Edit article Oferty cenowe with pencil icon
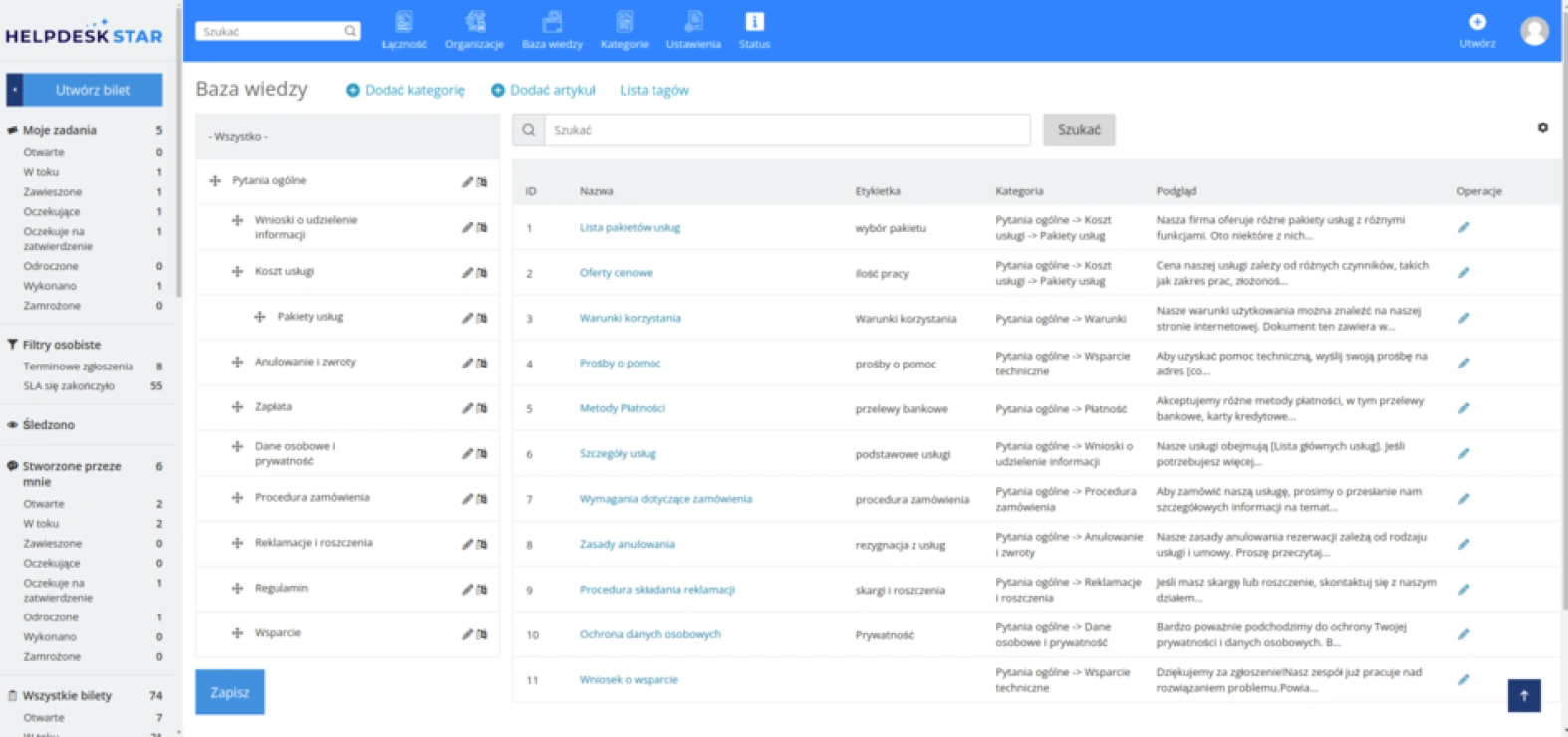This screenshot has width=1568, height=737. tap(1463, 273)
